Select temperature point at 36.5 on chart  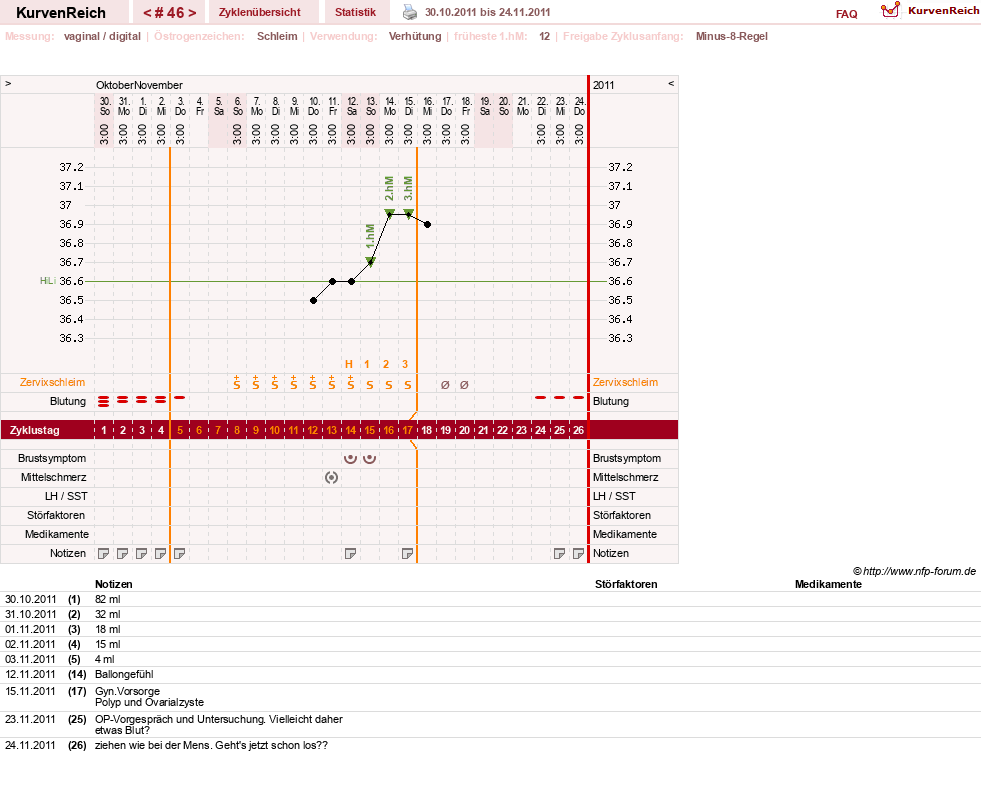pyautogui.click(x=313, y=300)
